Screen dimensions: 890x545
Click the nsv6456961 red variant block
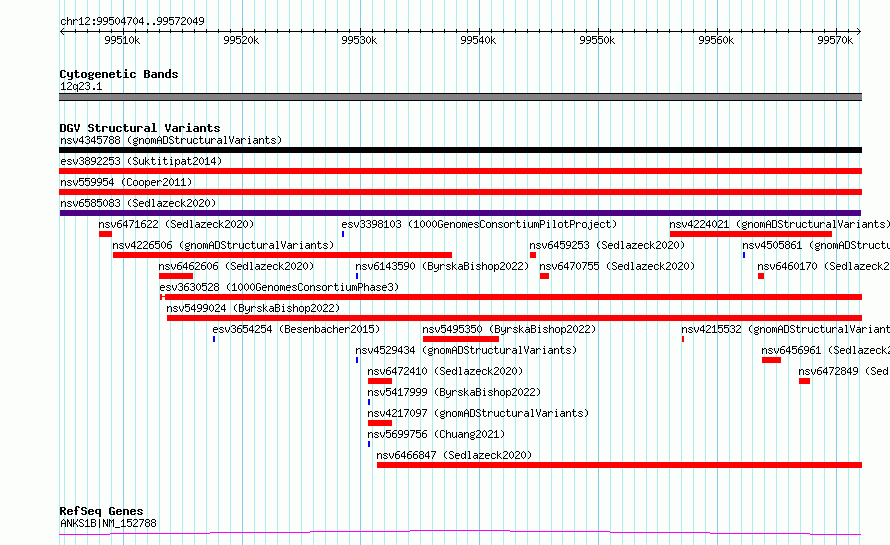771,360
